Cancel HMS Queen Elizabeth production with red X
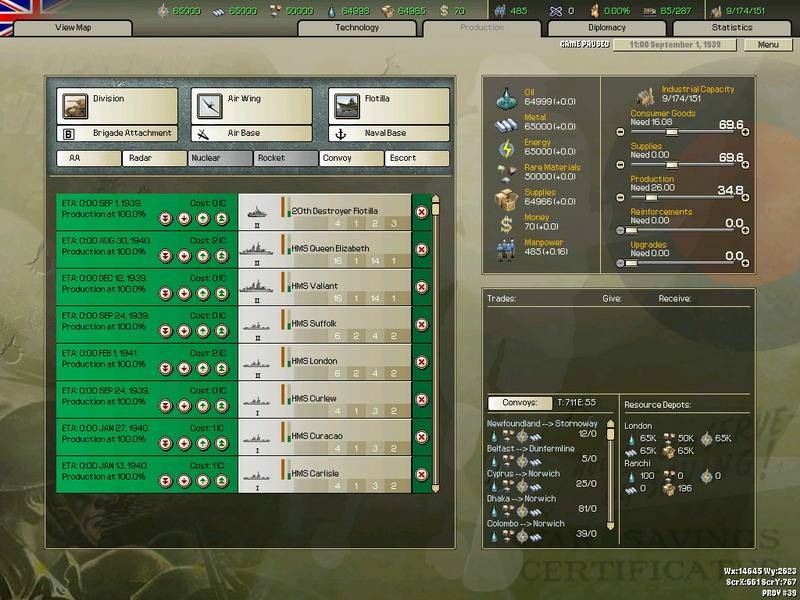The width and height of the screenshot is (800, 600). [421, 249]
